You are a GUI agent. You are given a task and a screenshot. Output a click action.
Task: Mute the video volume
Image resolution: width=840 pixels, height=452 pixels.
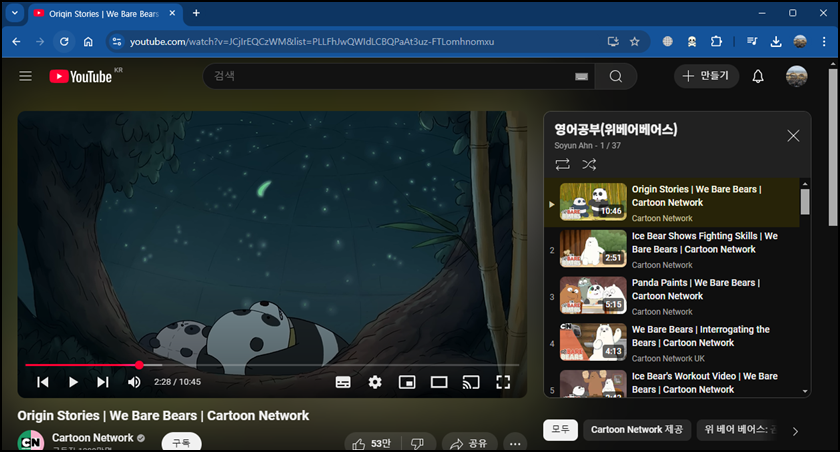[x=134, y=382]
